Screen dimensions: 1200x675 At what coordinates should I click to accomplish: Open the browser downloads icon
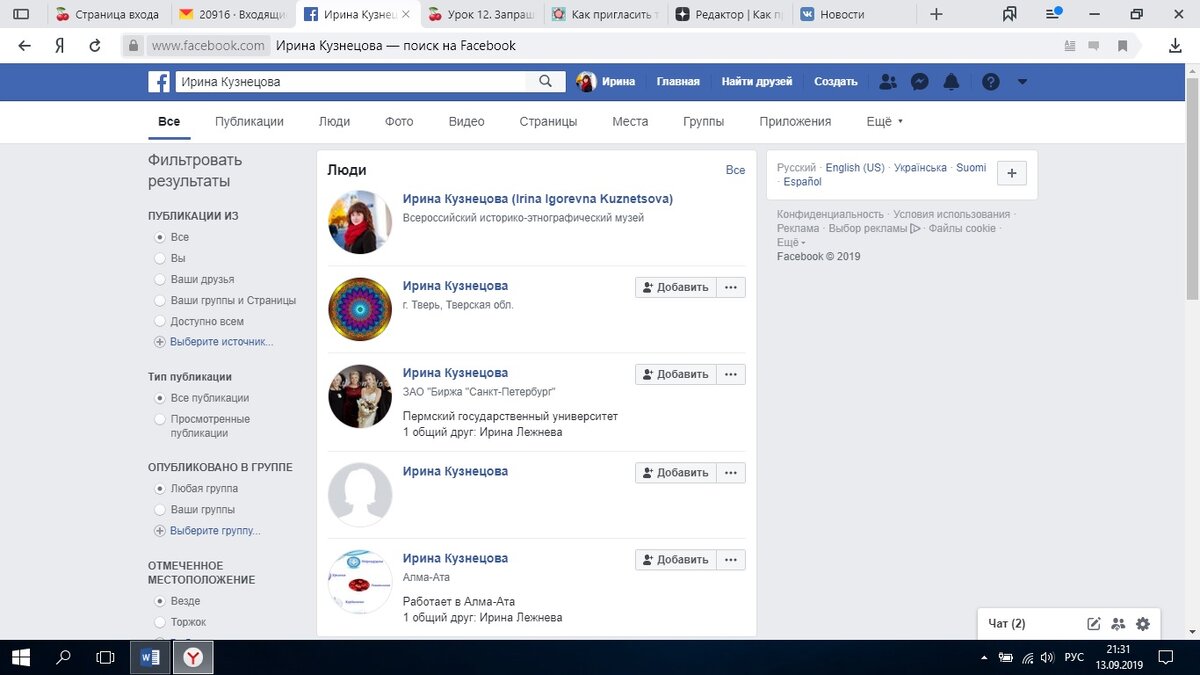(1176, 46)
